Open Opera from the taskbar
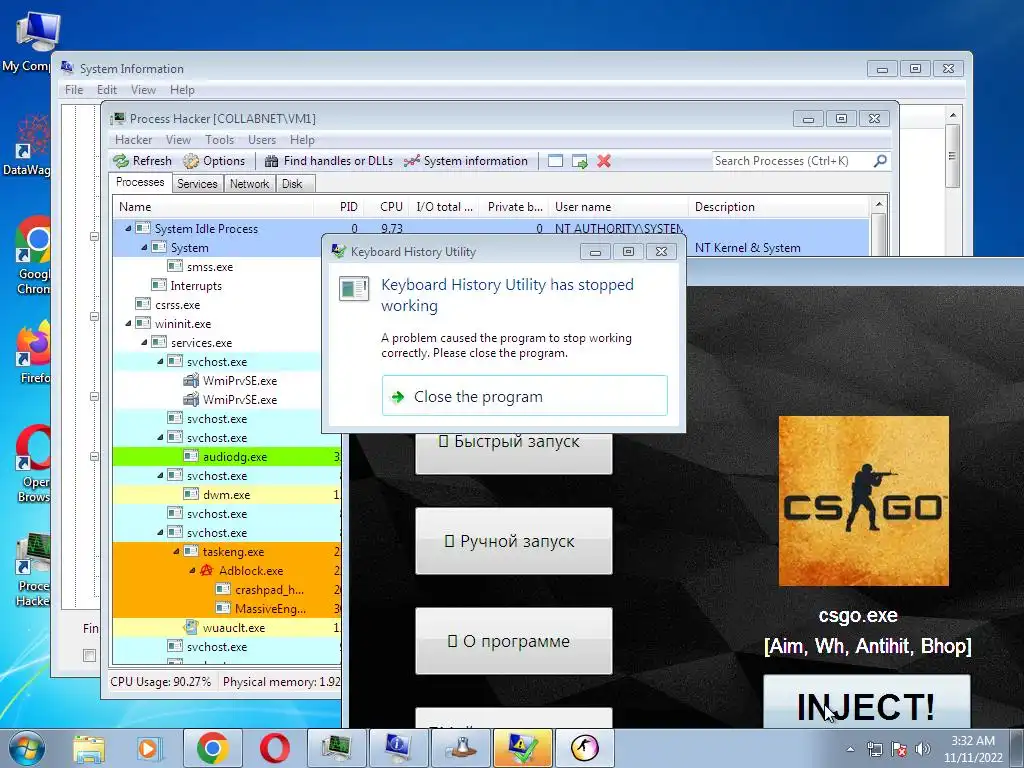Screen dimensions: 1024x768 pos(275,748)
